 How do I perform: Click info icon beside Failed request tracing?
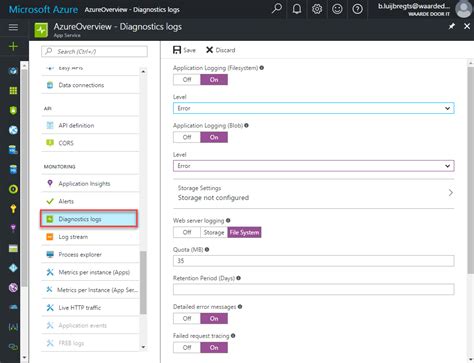click(233, 336)
